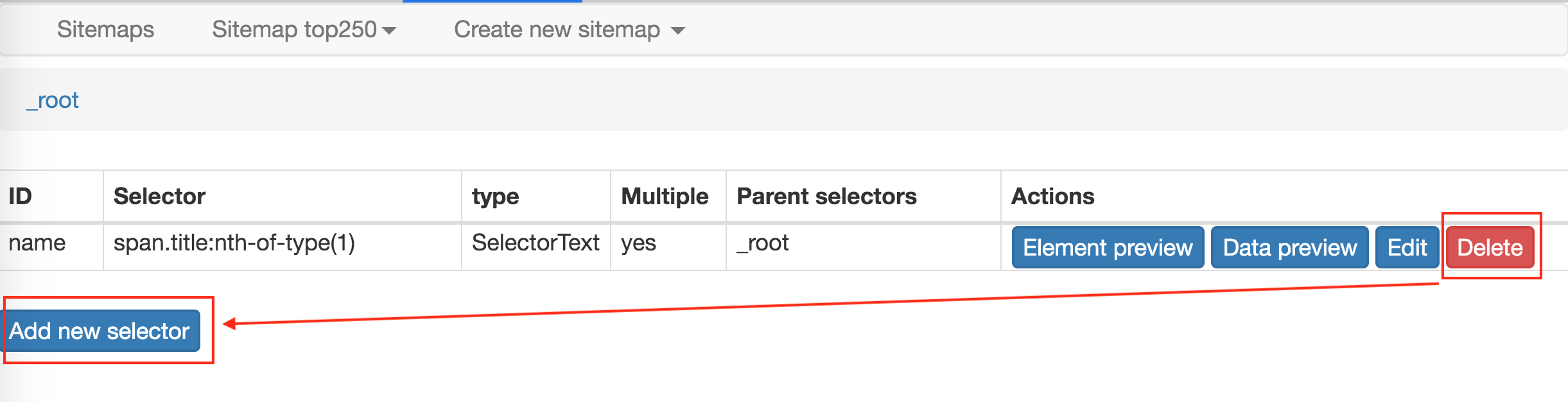This screenshot has height=402, width=1568.
Task: Click the _root breadcrumb link
Action: (53, 100)
